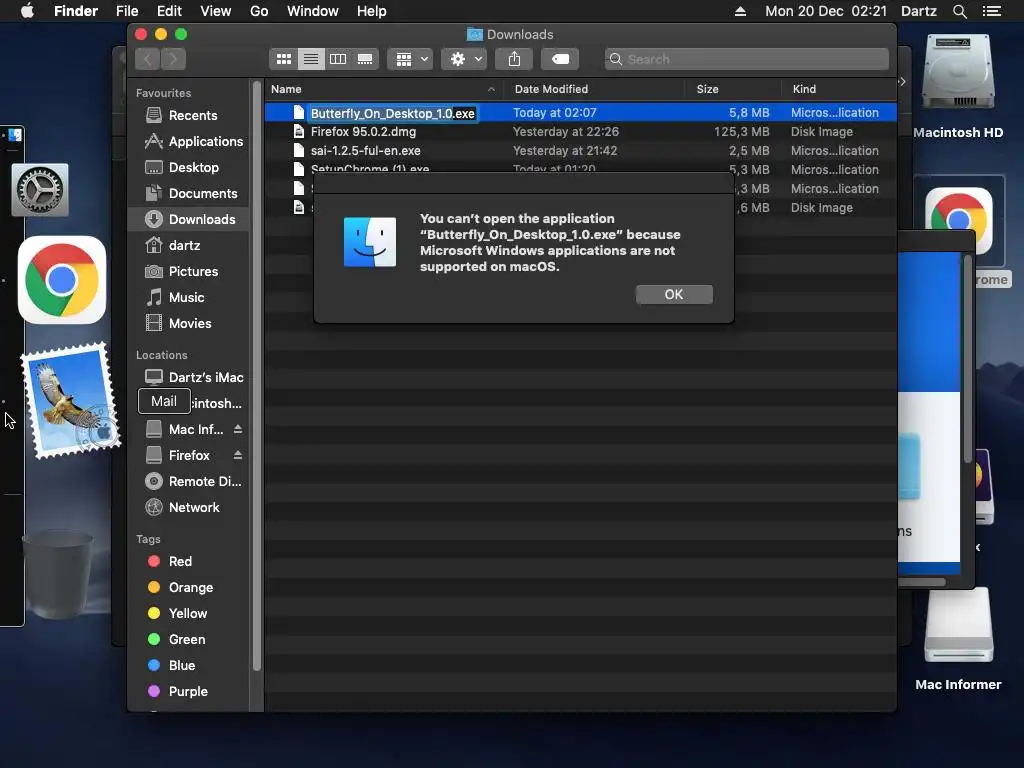Open the Go menu
This screenshot has height=768, width=1024.
coord(259,11)
